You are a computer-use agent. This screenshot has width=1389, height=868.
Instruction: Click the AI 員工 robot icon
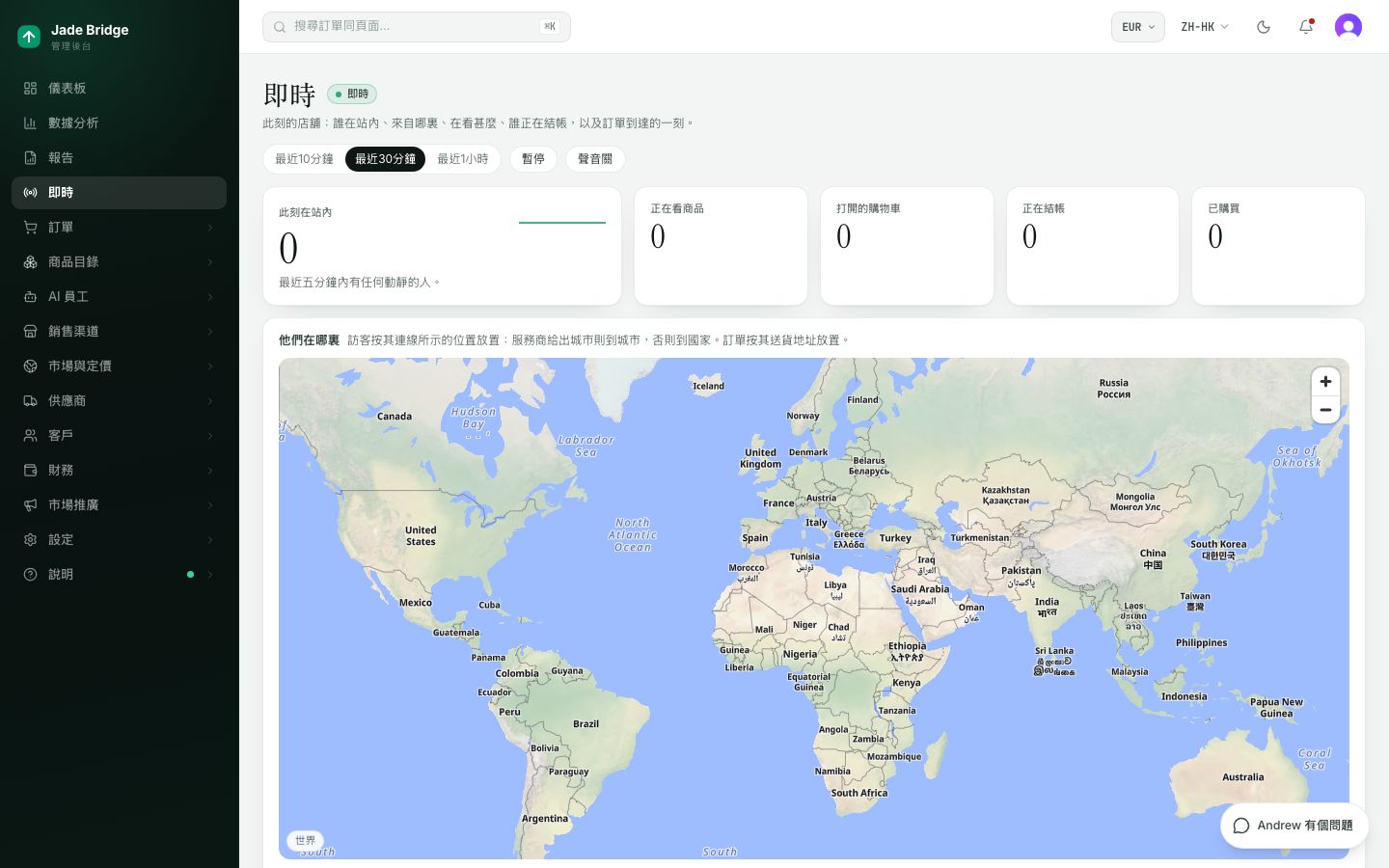point(31,297)
